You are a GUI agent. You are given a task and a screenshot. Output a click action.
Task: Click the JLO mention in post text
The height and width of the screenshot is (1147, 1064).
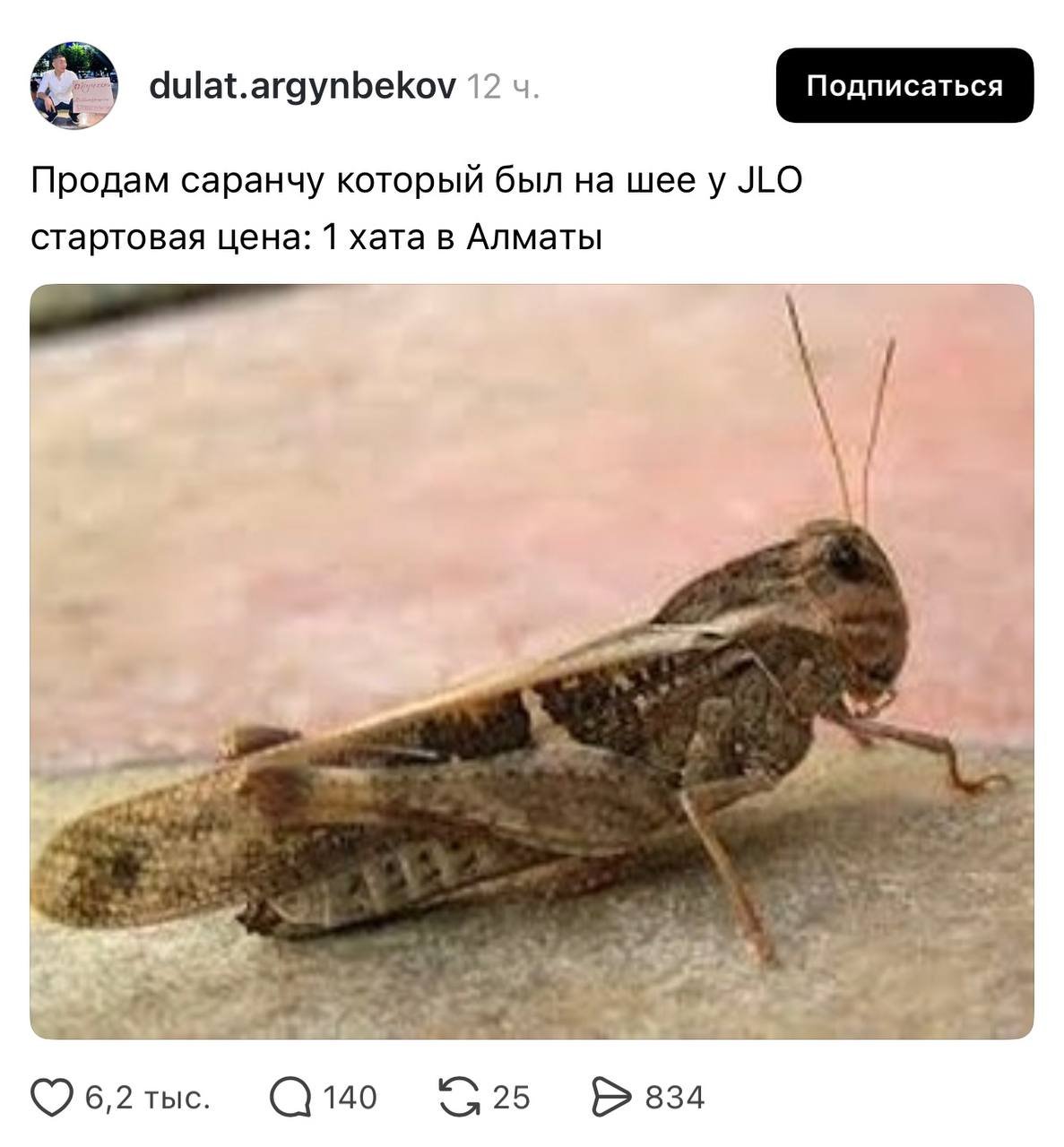click(x=769, y=180)
